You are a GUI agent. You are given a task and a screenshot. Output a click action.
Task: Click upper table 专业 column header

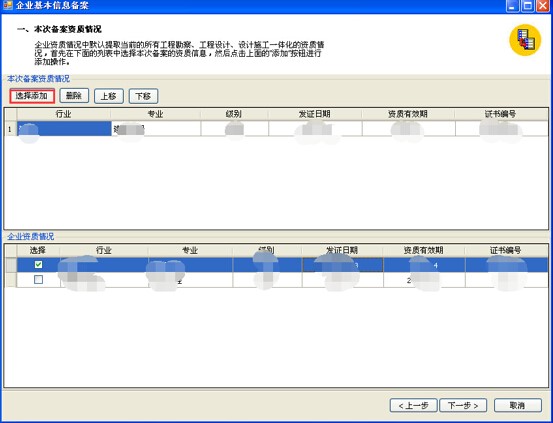156,114
